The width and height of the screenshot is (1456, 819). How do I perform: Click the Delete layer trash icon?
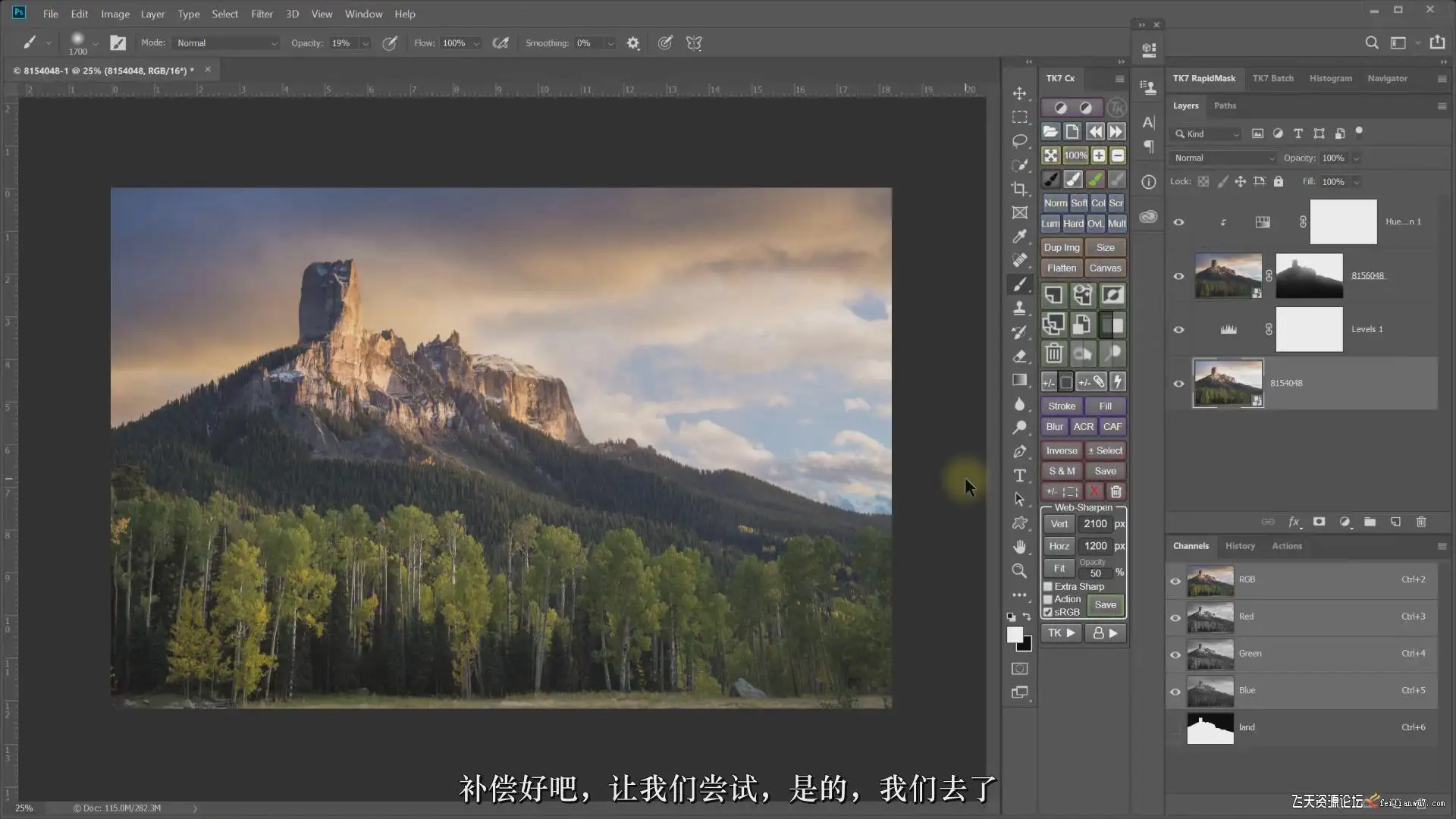(1421, 522)
